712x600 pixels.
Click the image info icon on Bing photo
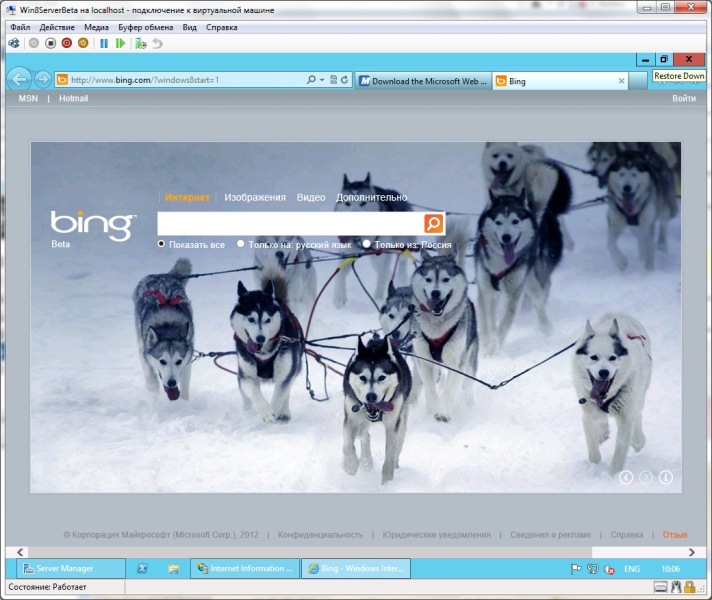coord(665,477)
